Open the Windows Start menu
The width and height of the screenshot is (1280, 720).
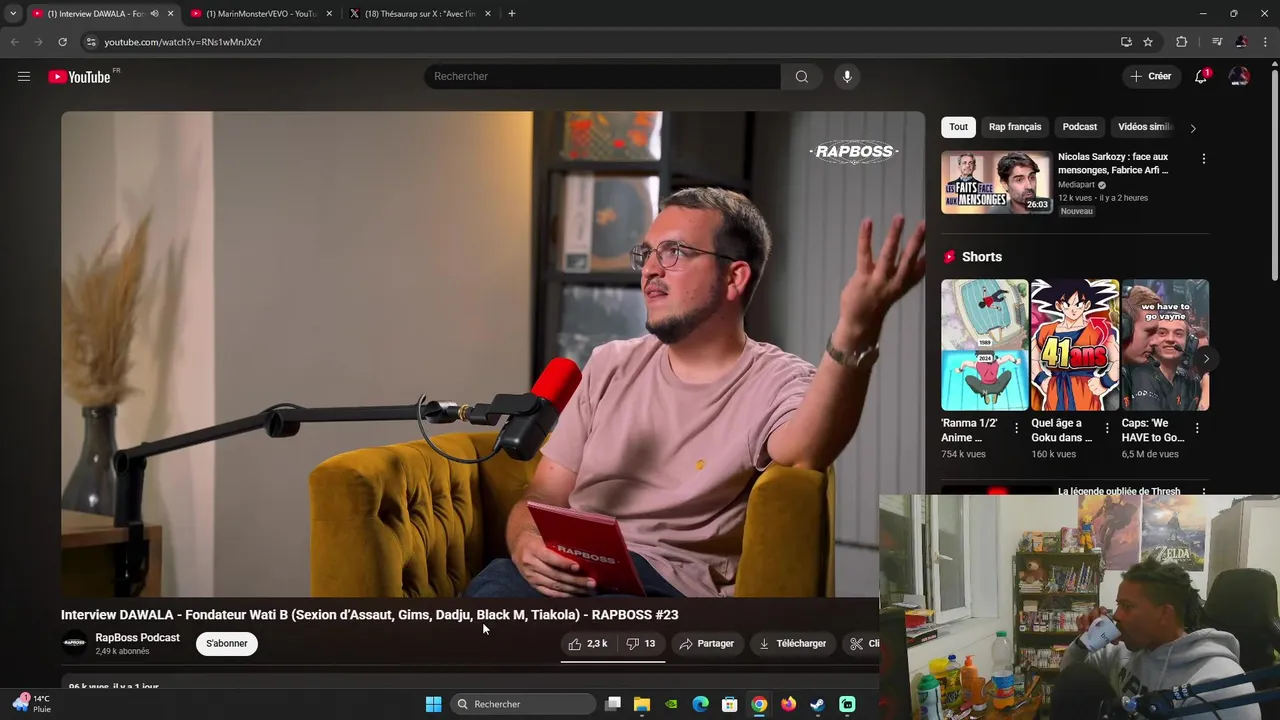[x=433, y=704]
